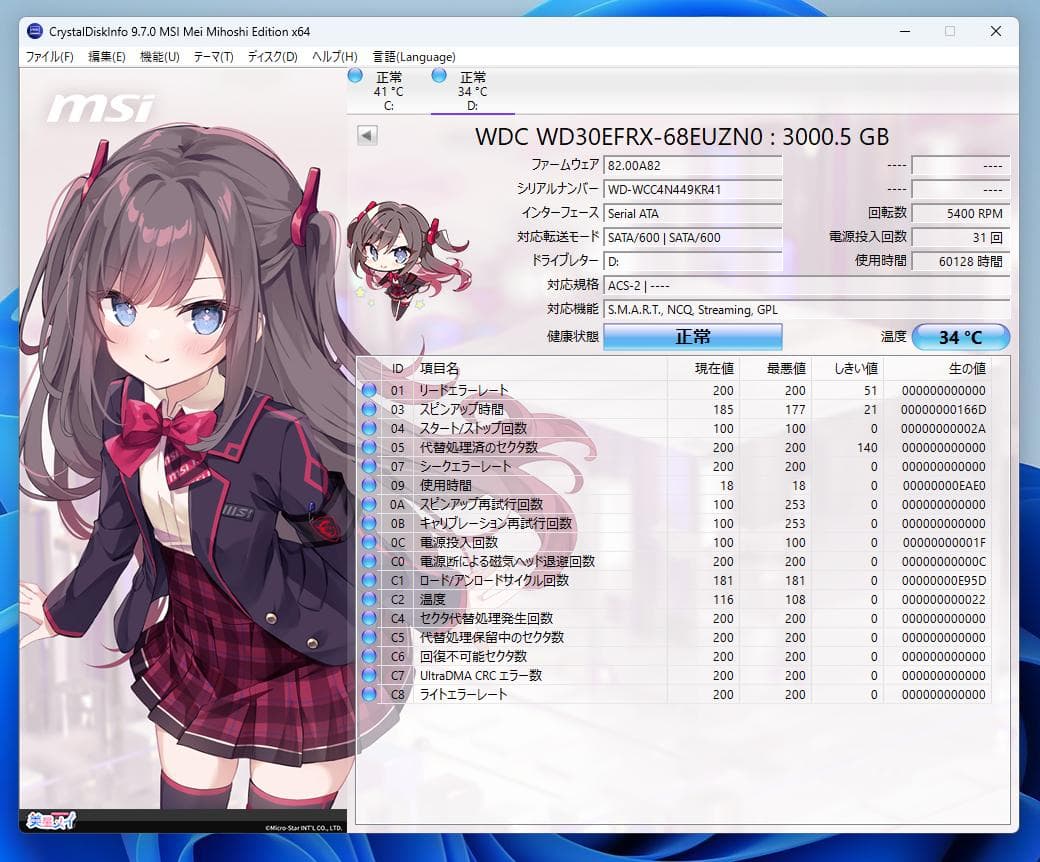This screenshot has height=862, width=1040.
Task: Click status icon for 09 使用時間
Action: (x=369, y=485)
